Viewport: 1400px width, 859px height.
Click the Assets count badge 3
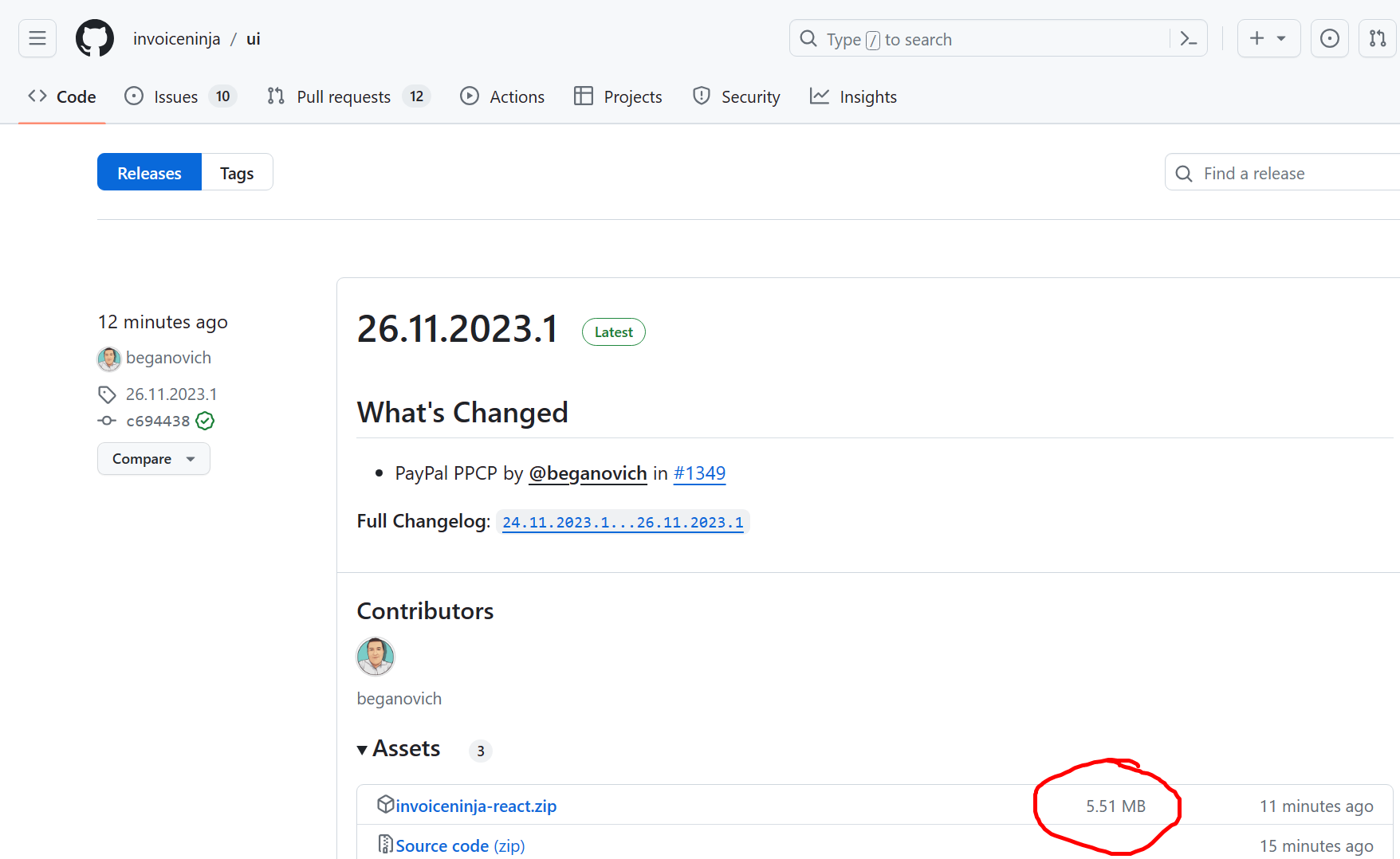tap(480, 751)
